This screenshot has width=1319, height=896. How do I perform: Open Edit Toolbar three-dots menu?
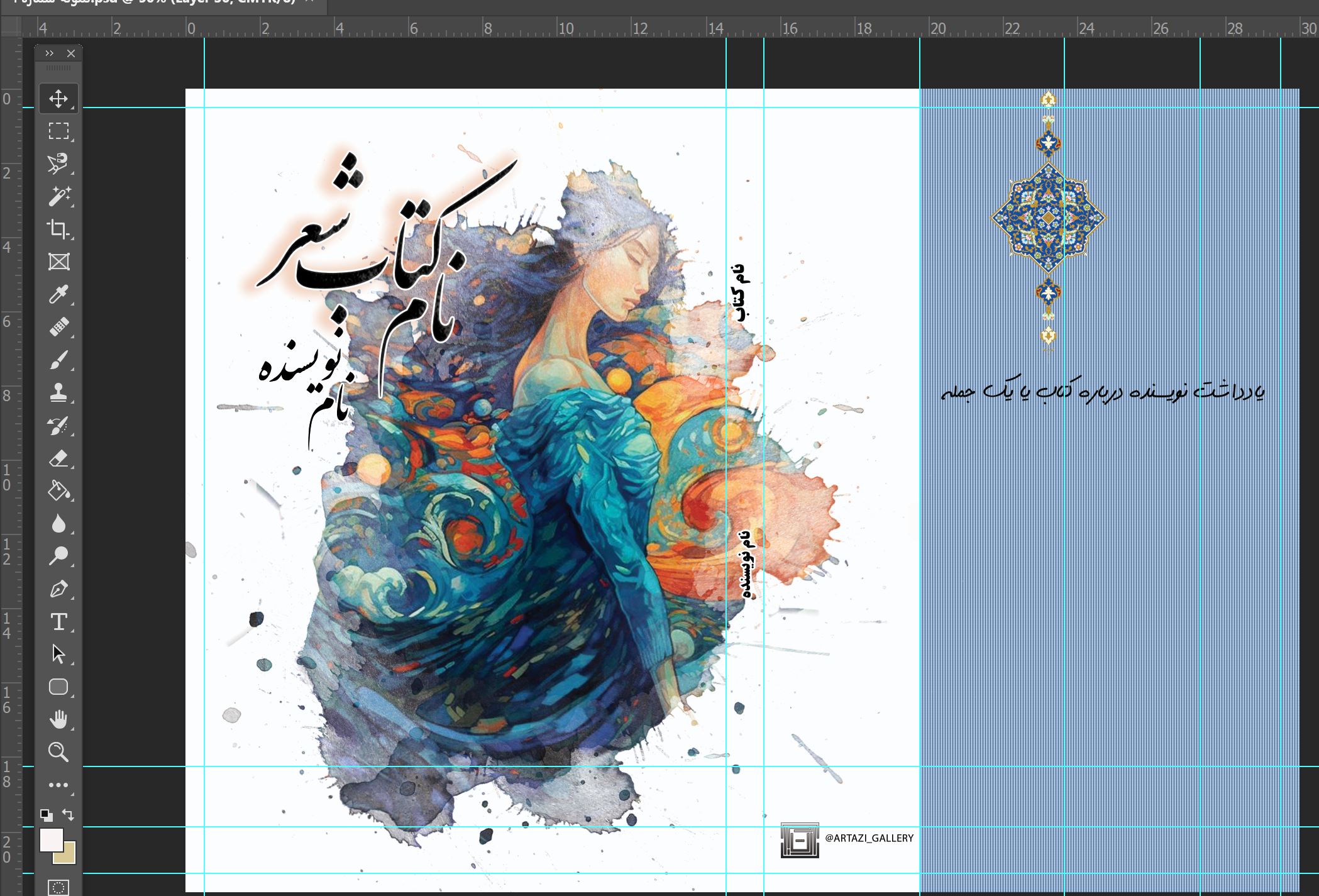pos(58,785)
